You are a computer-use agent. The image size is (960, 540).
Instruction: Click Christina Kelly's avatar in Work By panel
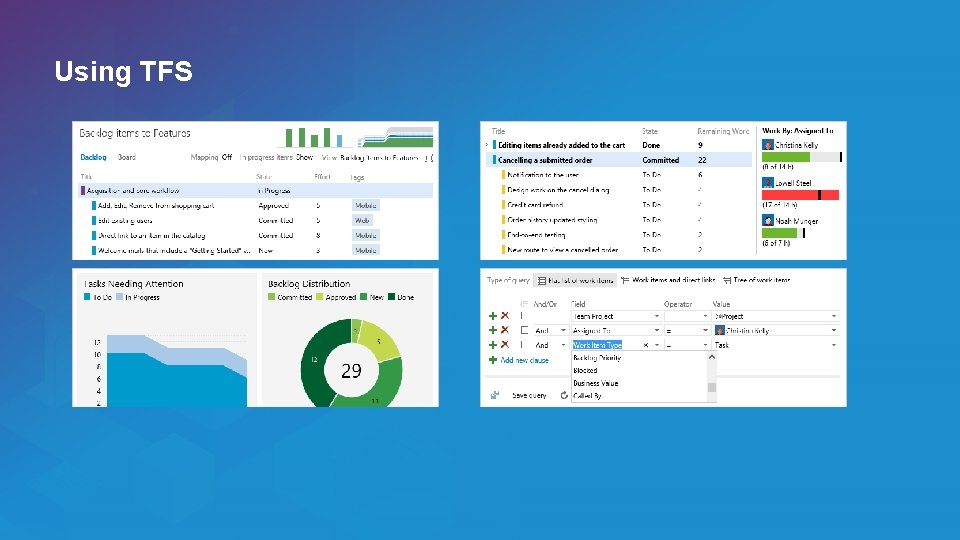(768, 145)
